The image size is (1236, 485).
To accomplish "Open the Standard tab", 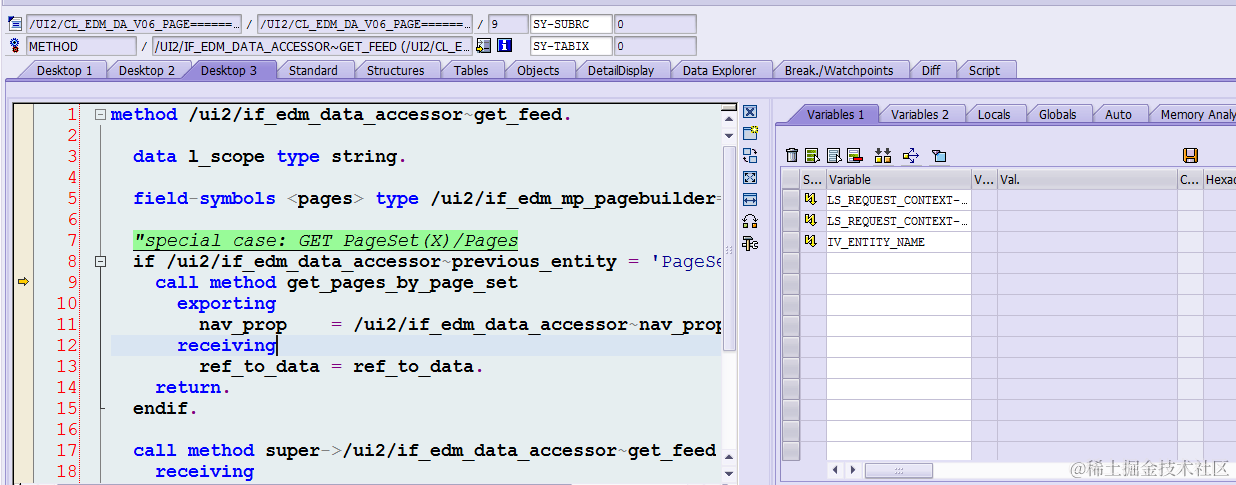I will coord(313,70).
